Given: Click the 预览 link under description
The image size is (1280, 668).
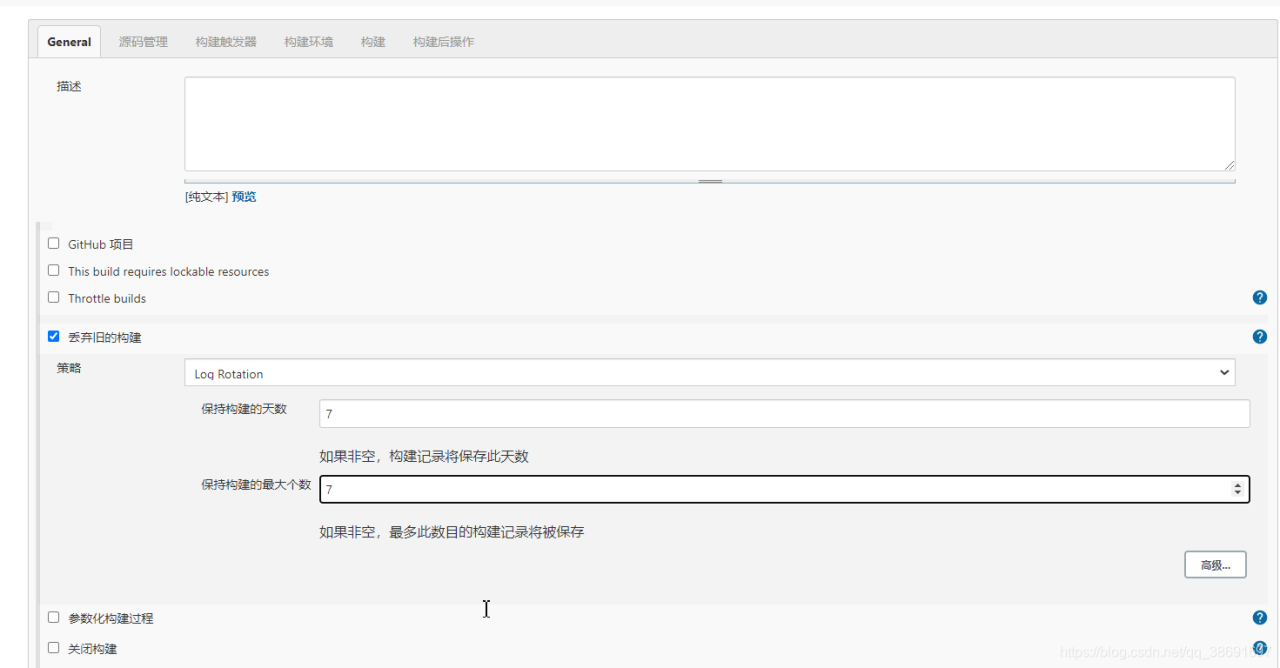Looking at the screenshot, I should tap(244, 197).
